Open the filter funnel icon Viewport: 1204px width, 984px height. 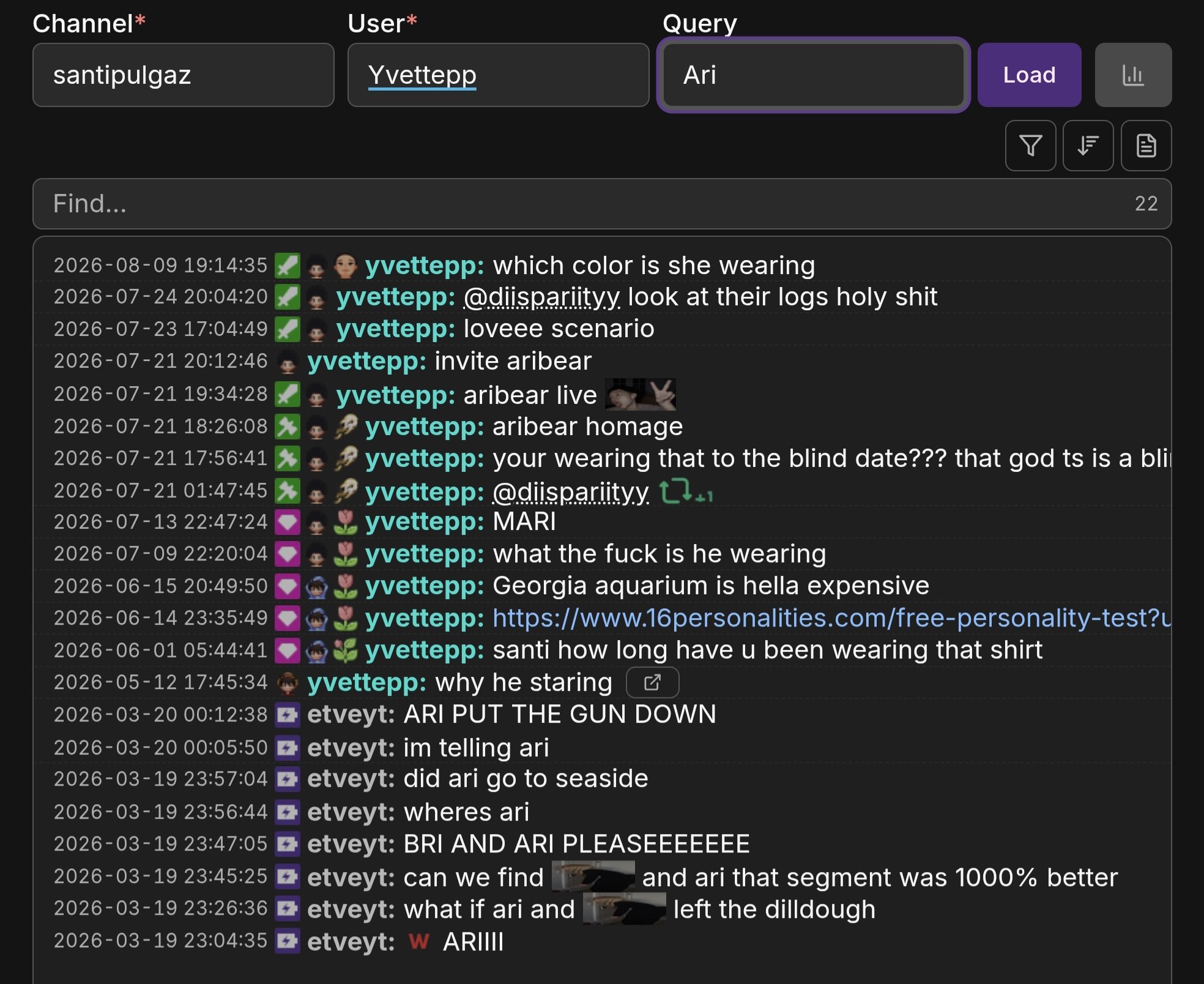point(1030,146)
